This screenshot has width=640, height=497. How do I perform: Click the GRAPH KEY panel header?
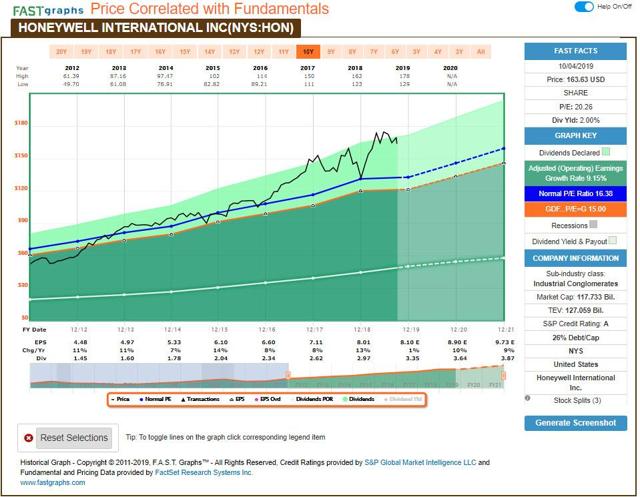point(576,135)
